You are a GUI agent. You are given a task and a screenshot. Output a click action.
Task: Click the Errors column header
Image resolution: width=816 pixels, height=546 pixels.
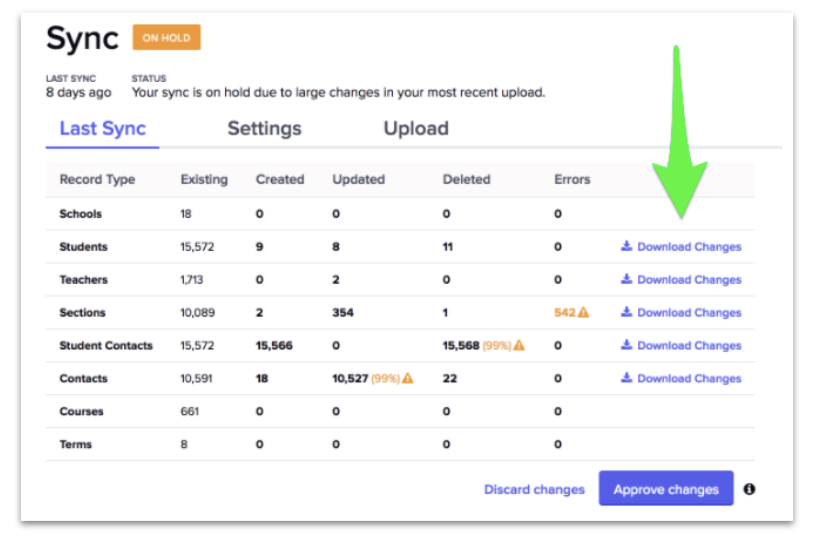tap(572, 180)
